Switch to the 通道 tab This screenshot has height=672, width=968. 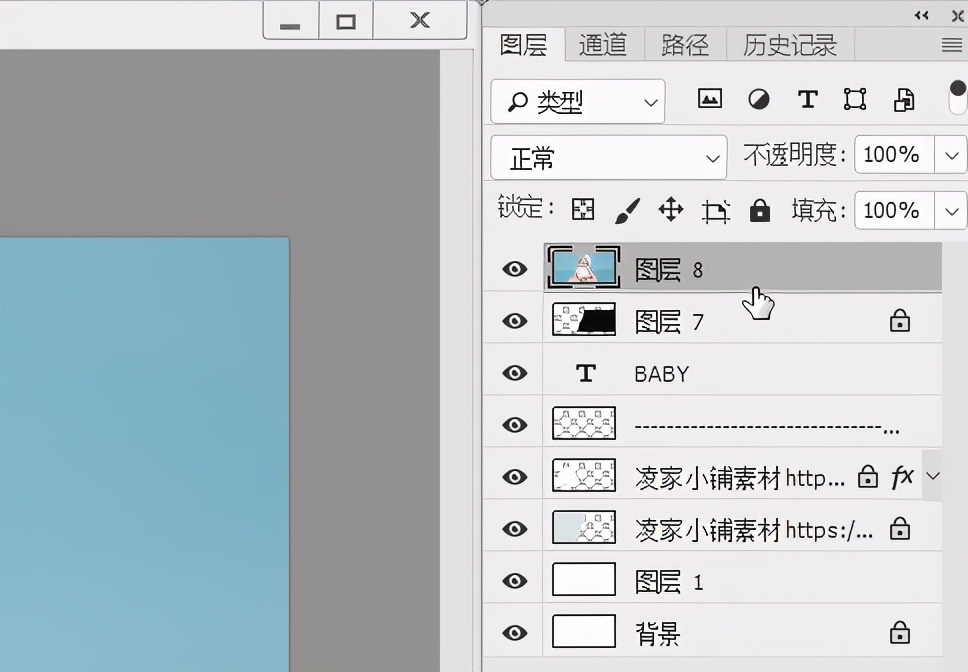coord(603,44)
